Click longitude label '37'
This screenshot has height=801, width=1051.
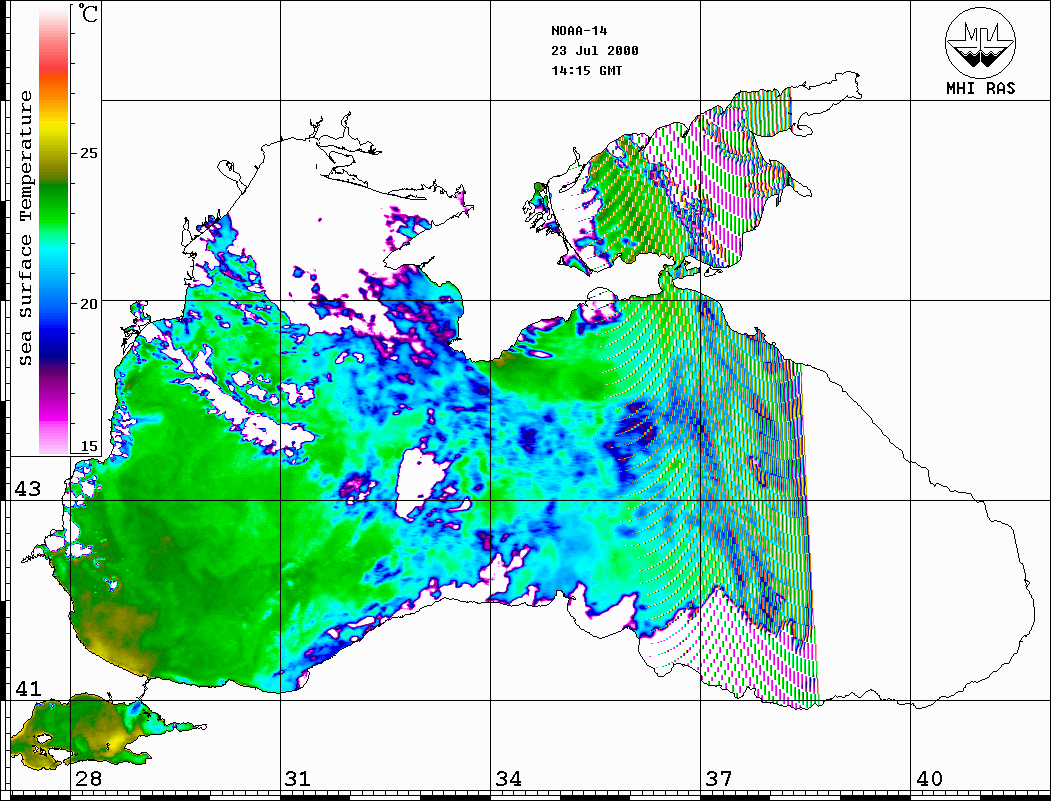point(719,778)
